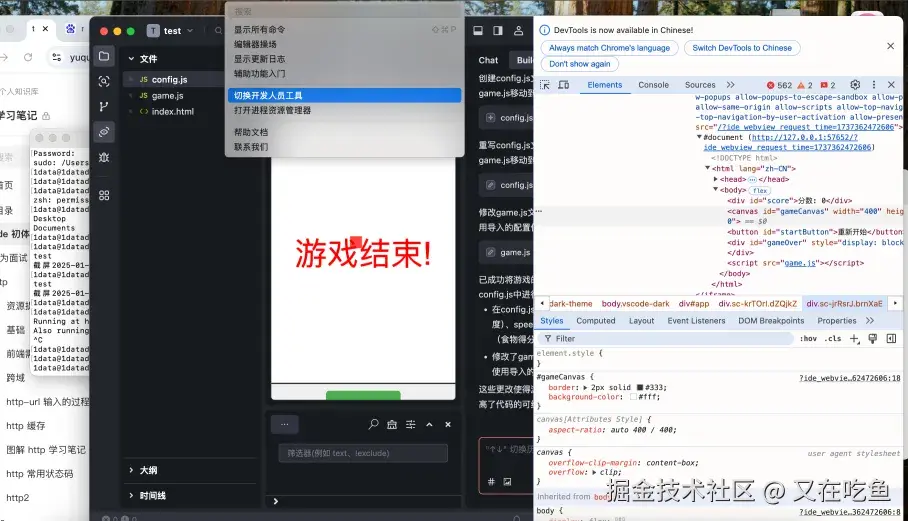Choose 帮助文档 in the command list
Screen dimensions: 908x521
[345, 132]
